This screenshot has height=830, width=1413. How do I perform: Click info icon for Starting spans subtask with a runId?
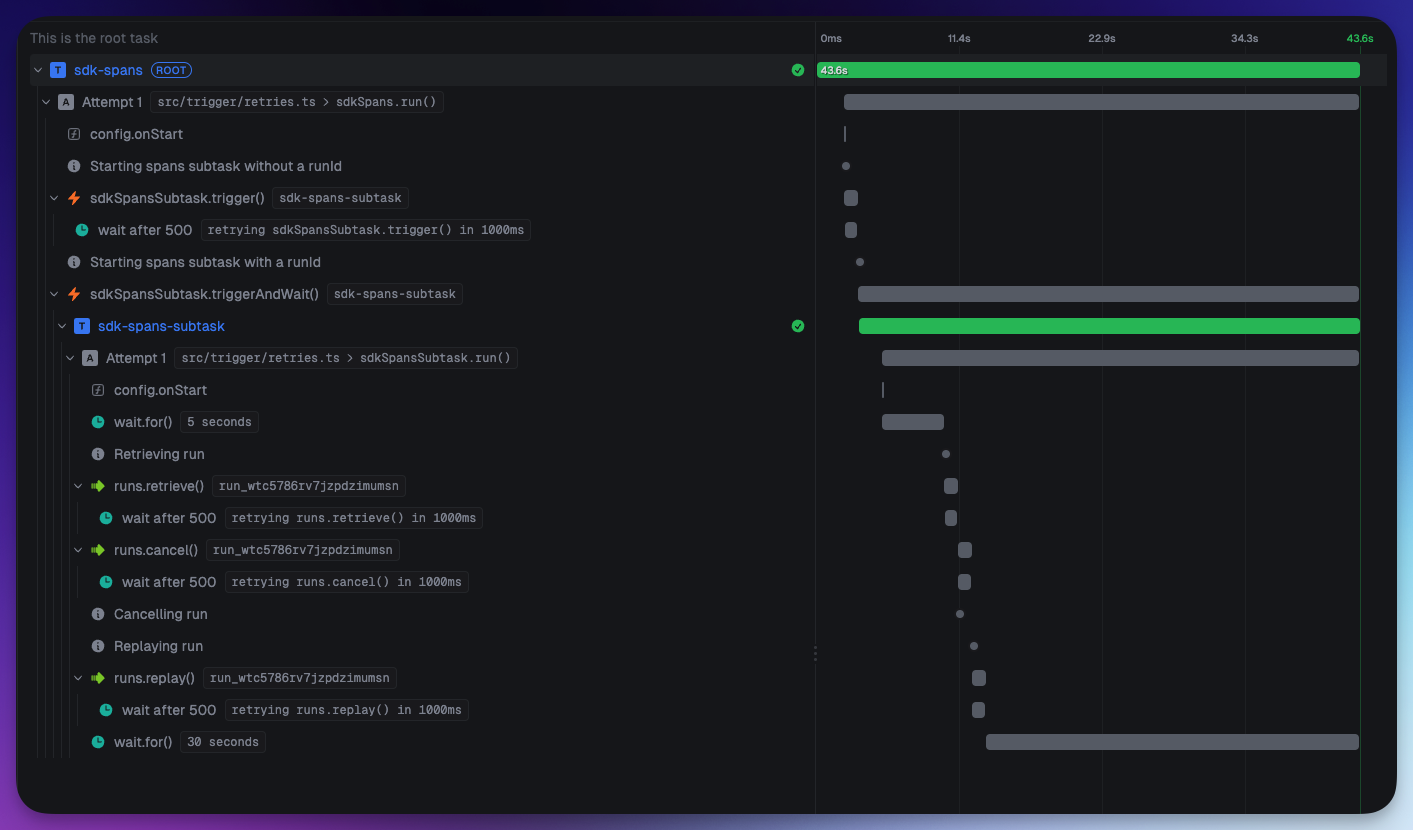(x=74, y=262)
